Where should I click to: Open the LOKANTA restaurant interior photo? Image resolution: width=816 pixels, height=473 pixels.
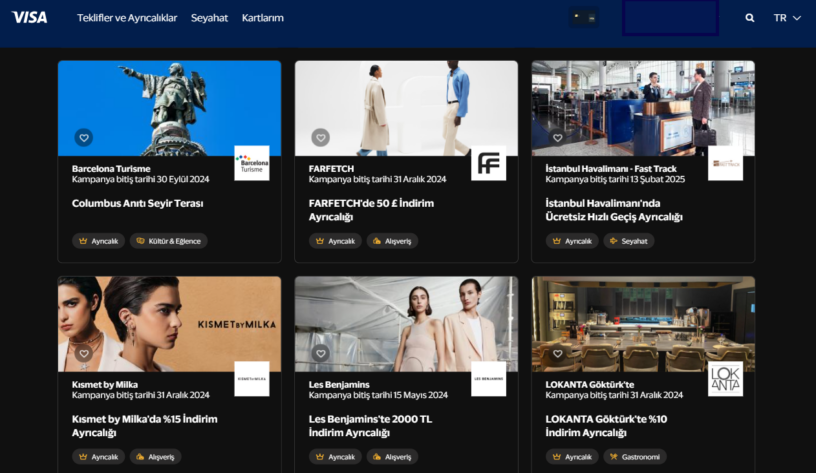643,324
